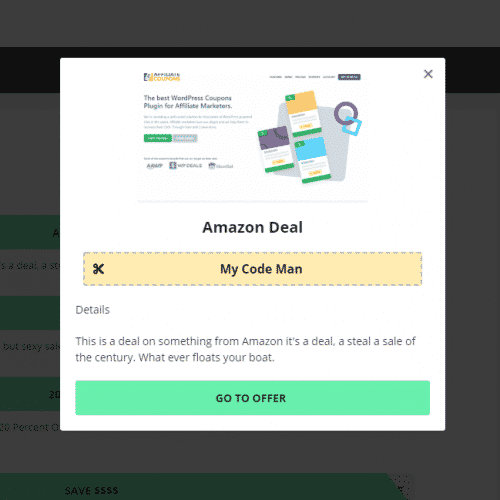Click the deal description paragraph
This screenshot has width=500, height=500.
tap(245, 349)
